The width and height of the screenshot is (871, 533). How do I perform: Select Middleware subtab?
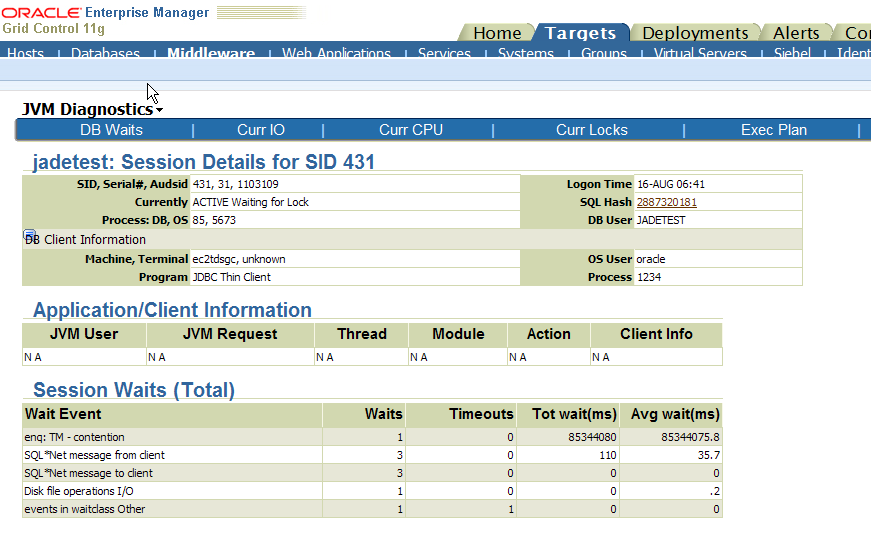click(211, 53)
